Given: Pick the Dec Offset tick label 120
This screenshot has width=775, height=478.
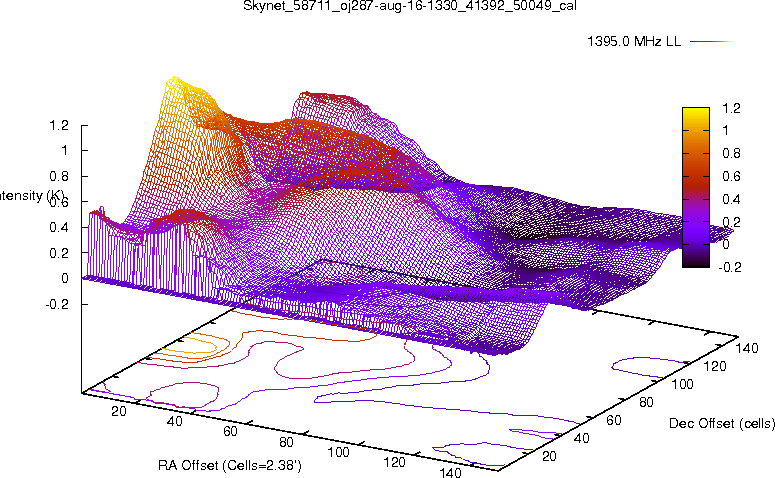Looking at the screenshot, I should (715, 367).
